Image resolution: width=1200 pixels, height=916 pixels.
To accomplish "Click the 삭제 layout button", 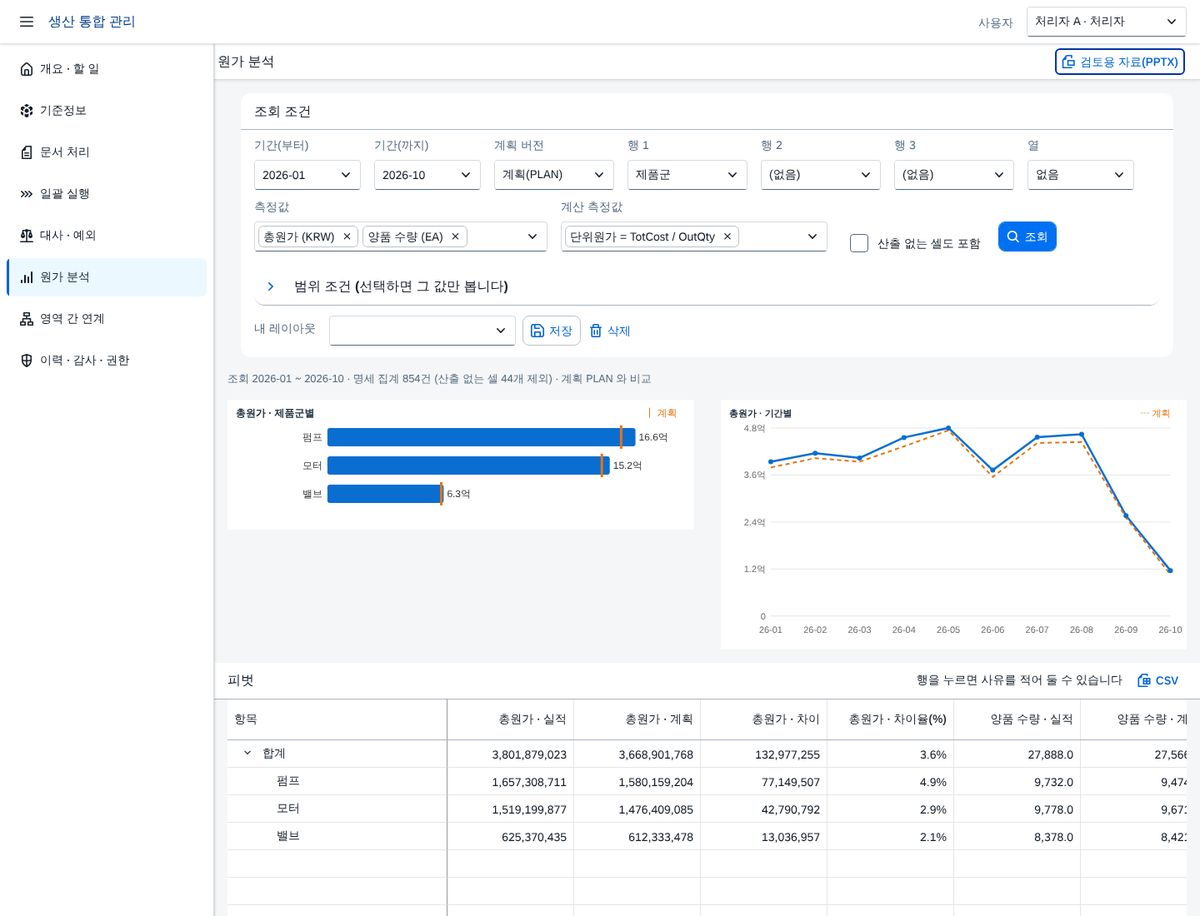I will point(610,331).
